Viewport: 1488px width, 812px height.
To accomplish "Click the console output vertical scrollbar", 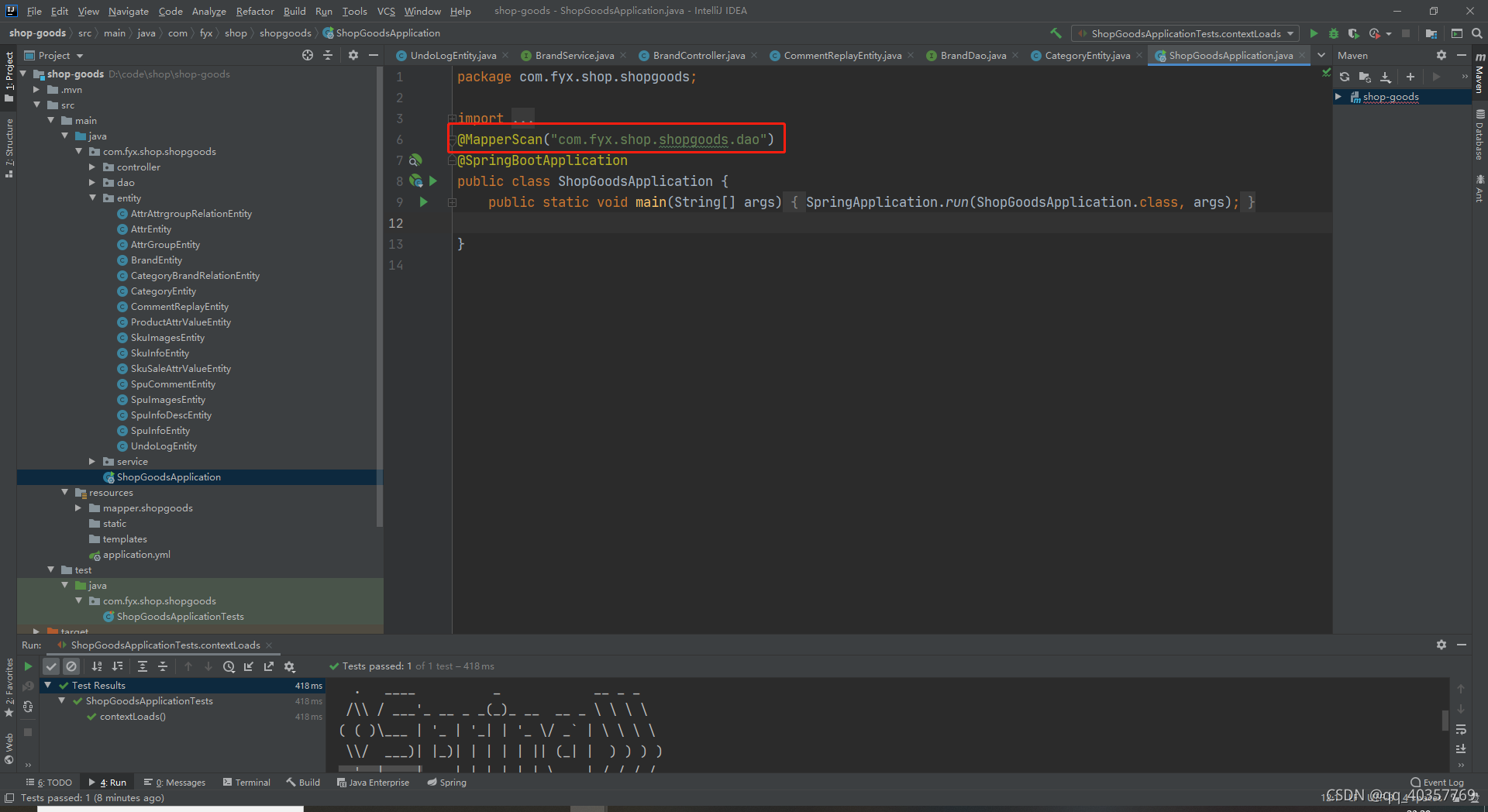I will (1445, 720).
